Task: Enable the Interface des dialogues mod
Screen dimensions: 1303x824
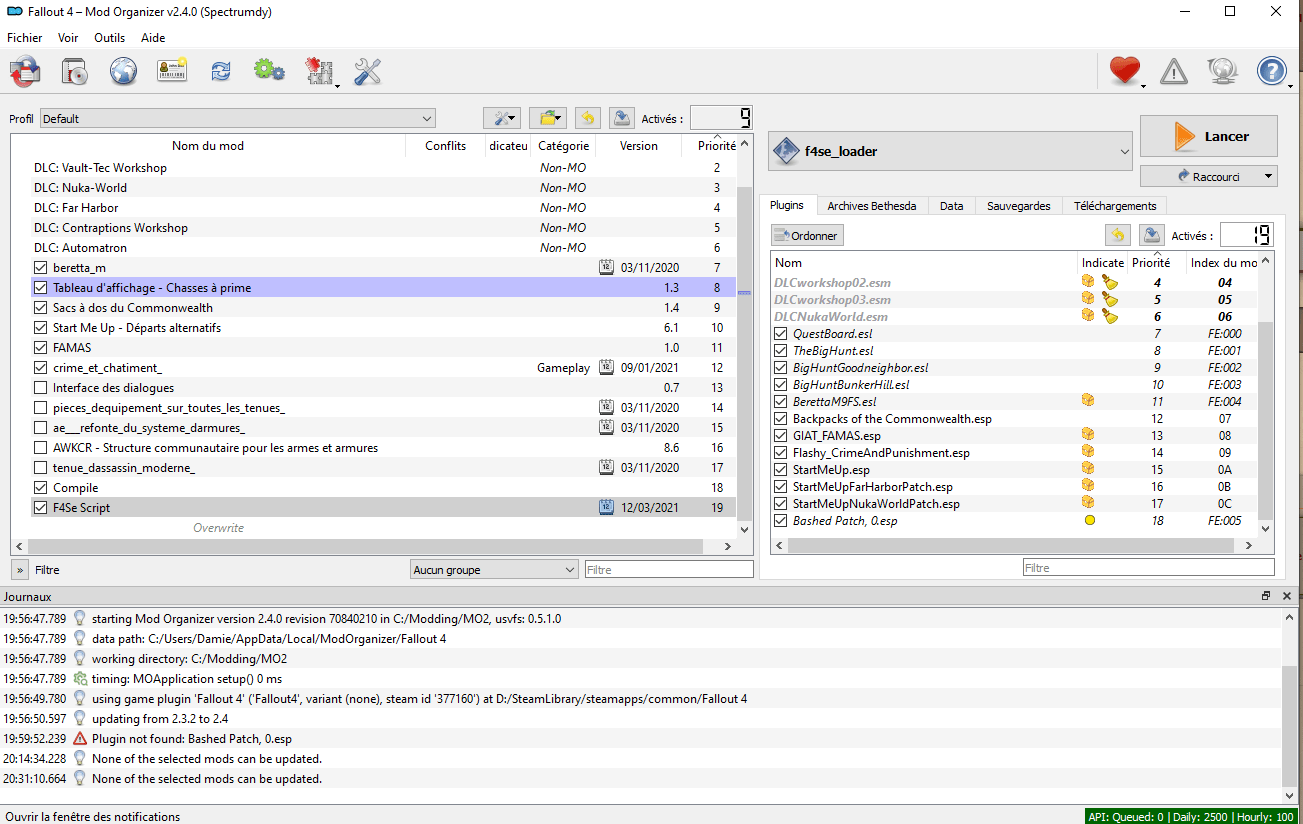Action: pos(41,388)
